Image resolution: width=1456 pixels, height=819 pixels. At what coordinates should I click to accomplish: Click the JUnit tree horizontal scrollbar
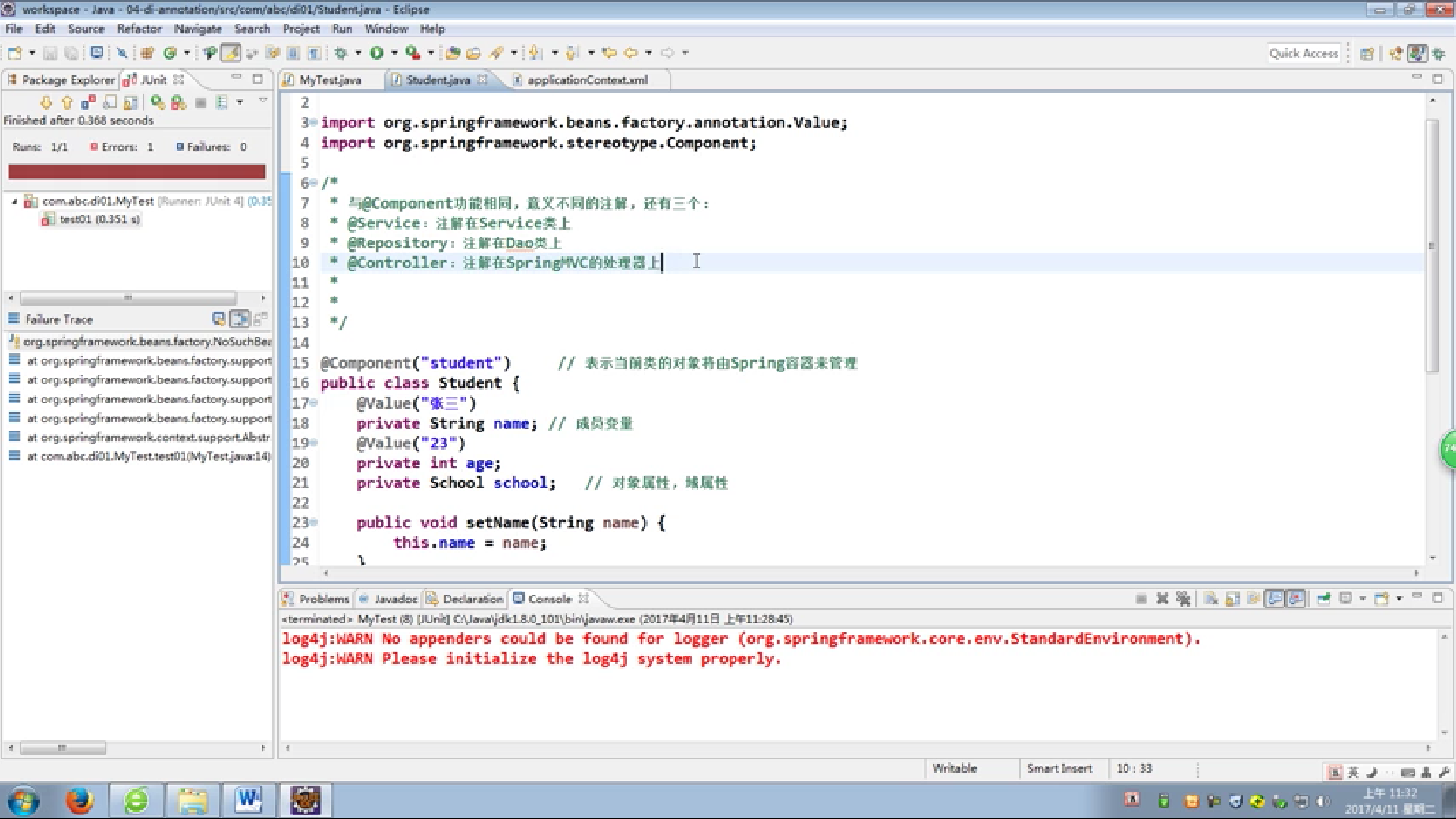pos(127,298)
